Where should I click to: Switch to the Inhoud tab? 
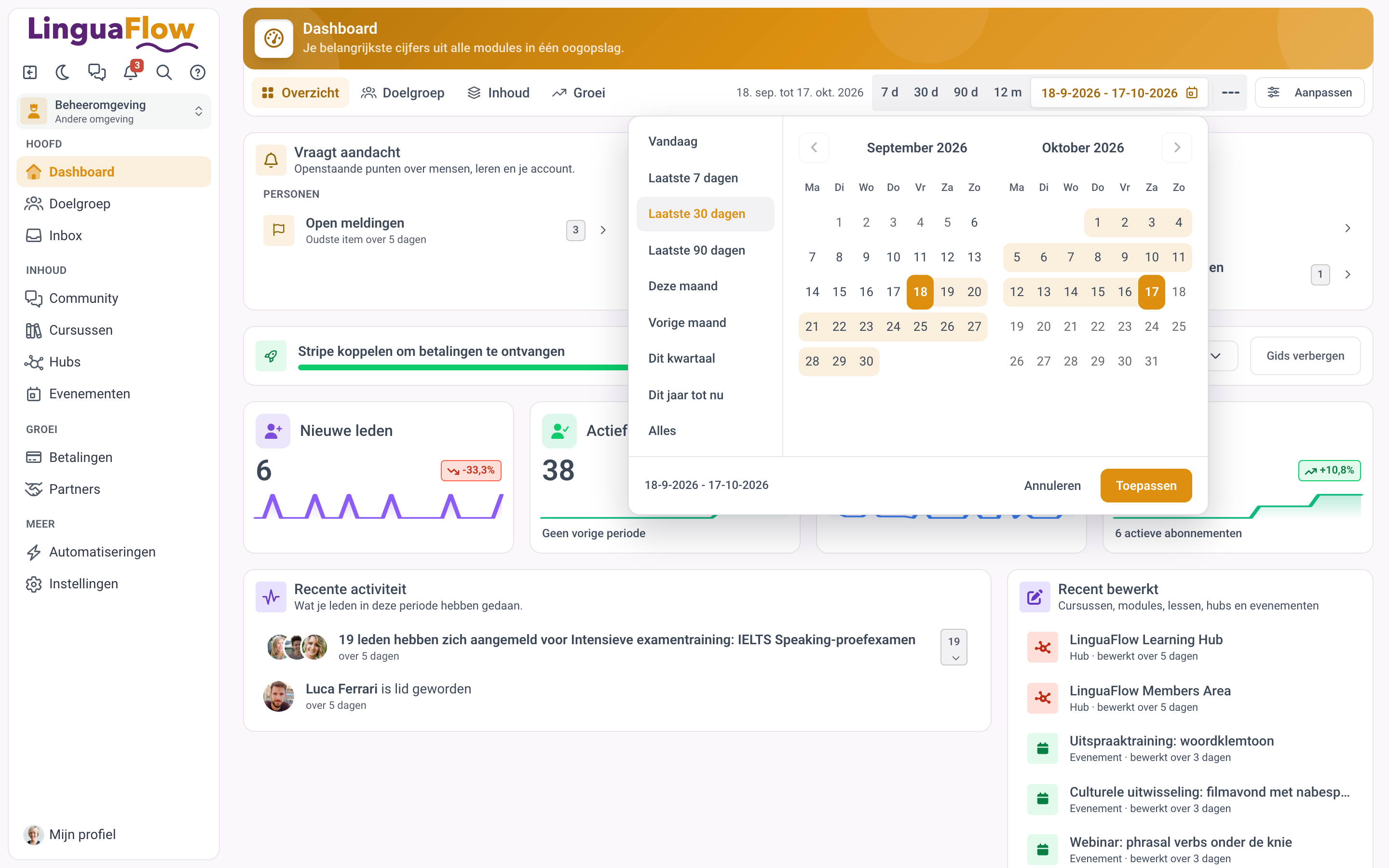click(498, 93)
